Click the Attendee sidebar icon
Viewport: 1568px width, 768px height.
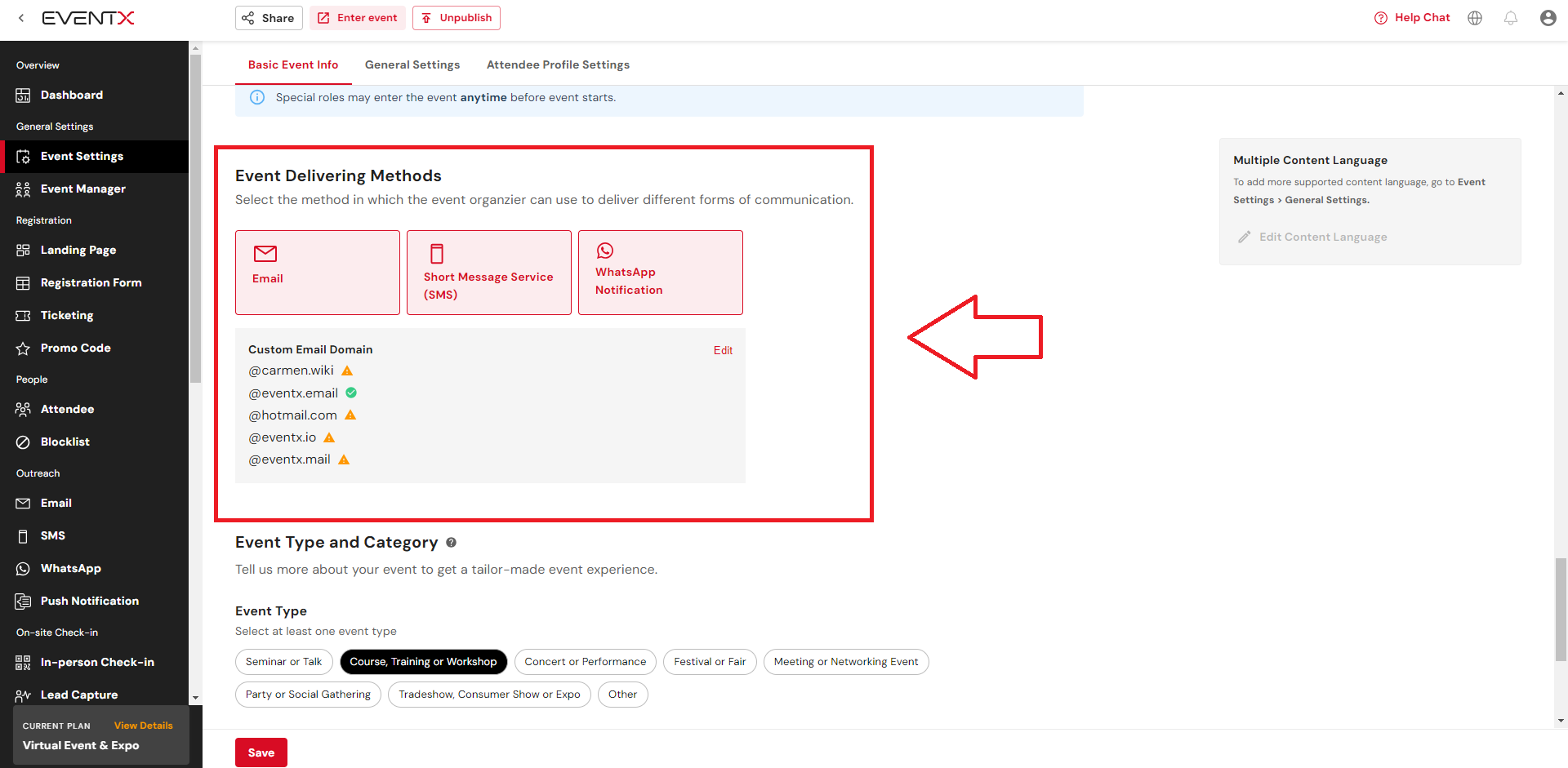(x=23, y=409)
